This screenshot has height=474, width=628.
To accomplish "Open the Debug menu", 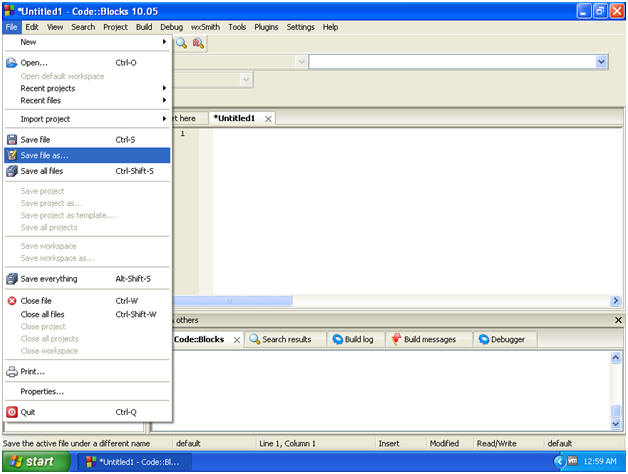I will [x=171, y=27].
